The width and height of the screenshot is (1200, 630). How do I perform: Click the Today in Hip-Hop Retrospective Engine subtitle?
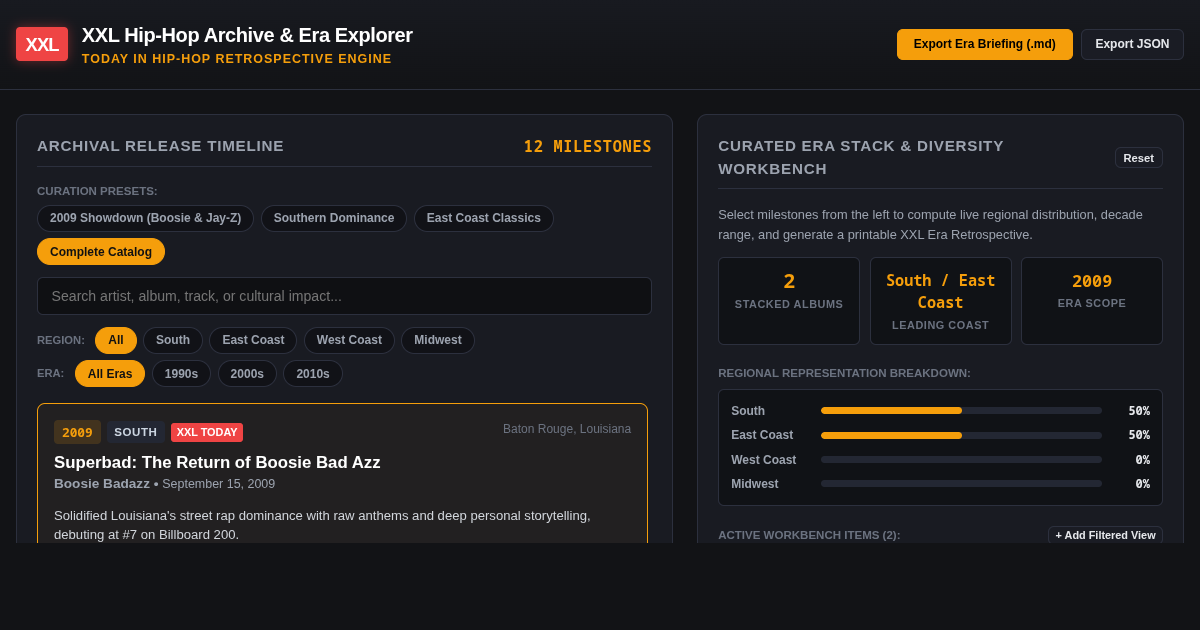pyautogui.click(x=237, y=59)
